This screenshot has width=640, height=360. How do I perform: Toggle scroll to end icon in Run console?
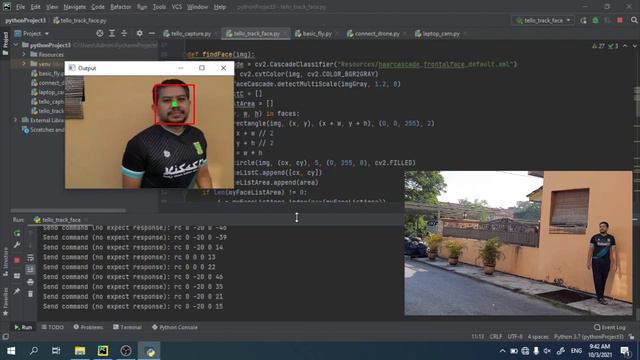click(31, 269)
